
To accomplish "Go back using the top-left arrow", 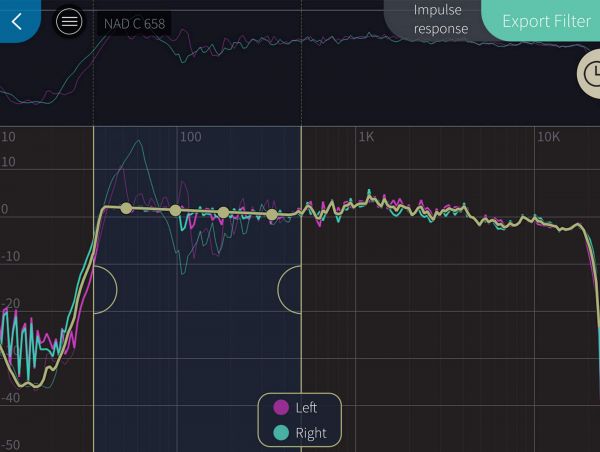I will (17, 21).
